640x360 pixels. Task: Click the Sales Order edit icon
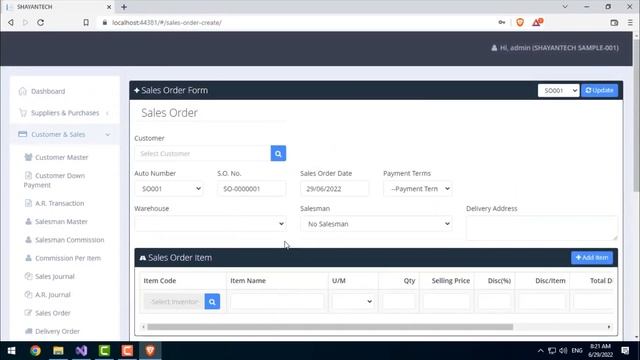tap(28, 313)
